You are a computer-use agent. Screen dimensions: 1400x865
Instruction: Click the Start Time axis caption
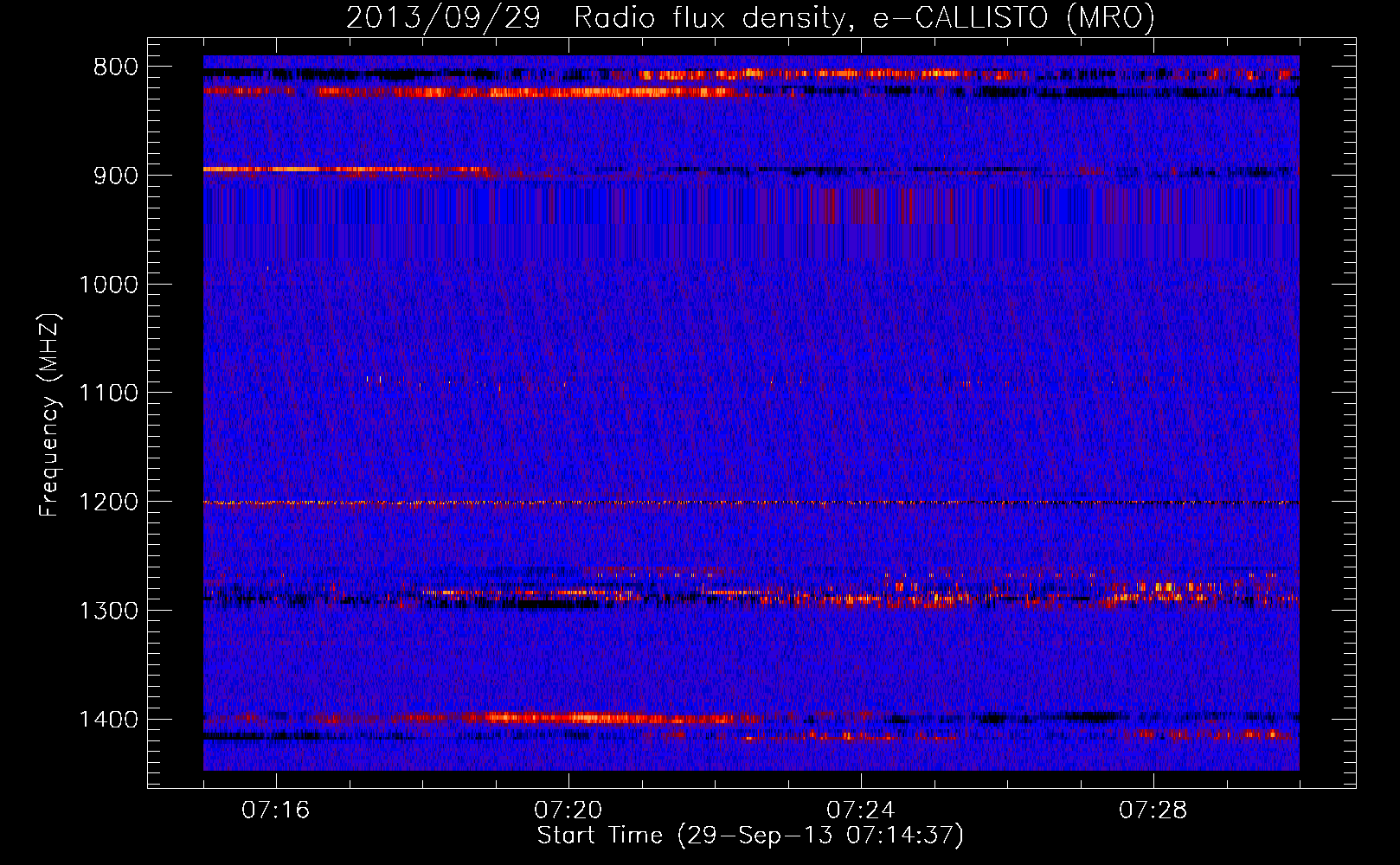750,836
